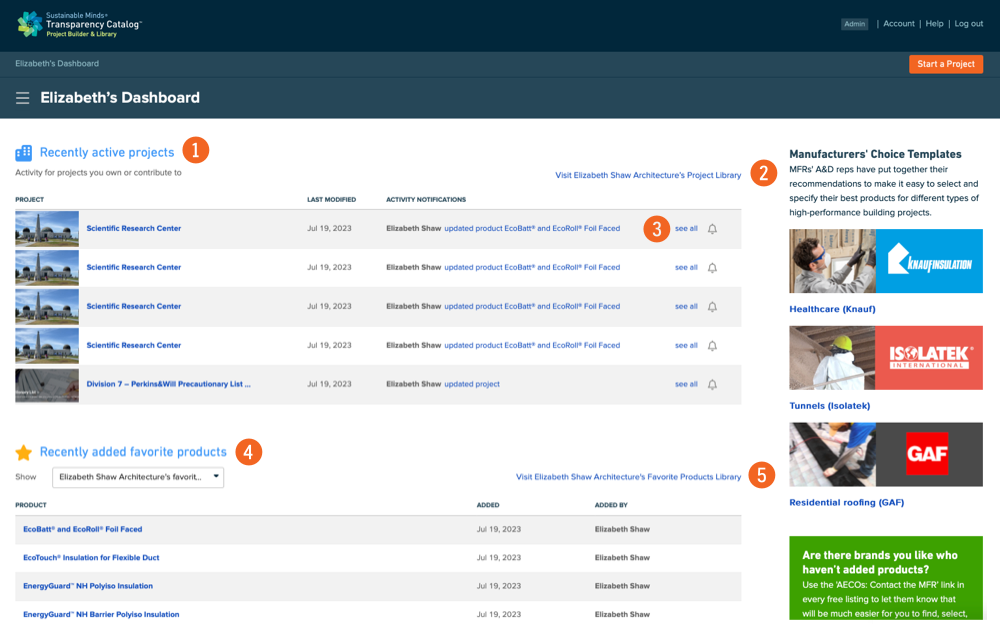Click the Division 7 project thumbnail
The width and height of the screenshot is (1005, 625).
[x=47, y=385]
